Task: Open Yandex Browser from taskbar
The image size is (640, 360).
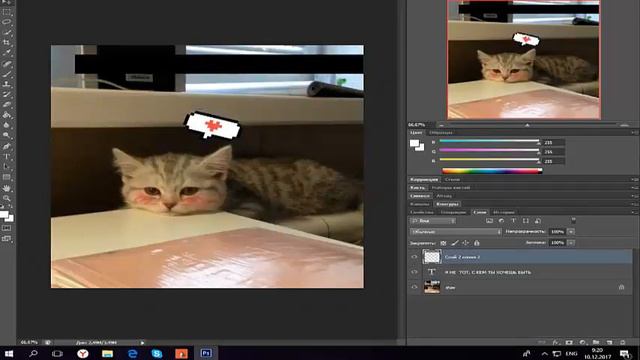Action: [x=83, y=353]
